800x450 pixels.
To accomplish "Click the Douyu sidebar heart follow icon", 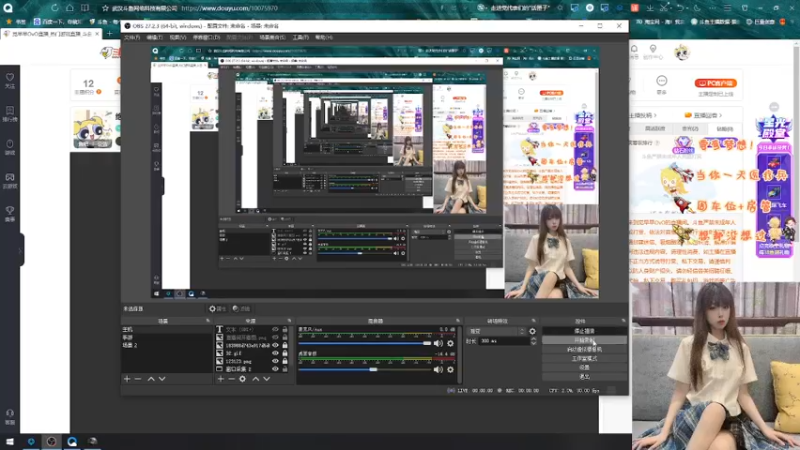I will [10, 80].
